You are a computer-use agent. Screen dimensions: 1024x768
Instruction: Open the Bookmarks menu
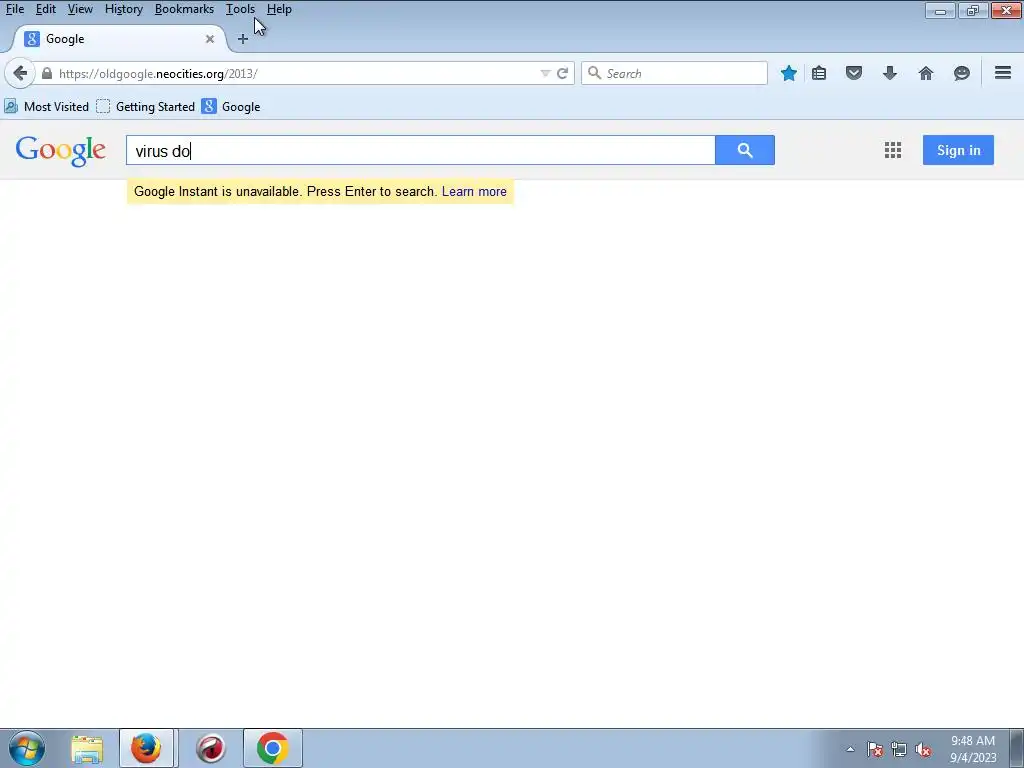(184, 9)
